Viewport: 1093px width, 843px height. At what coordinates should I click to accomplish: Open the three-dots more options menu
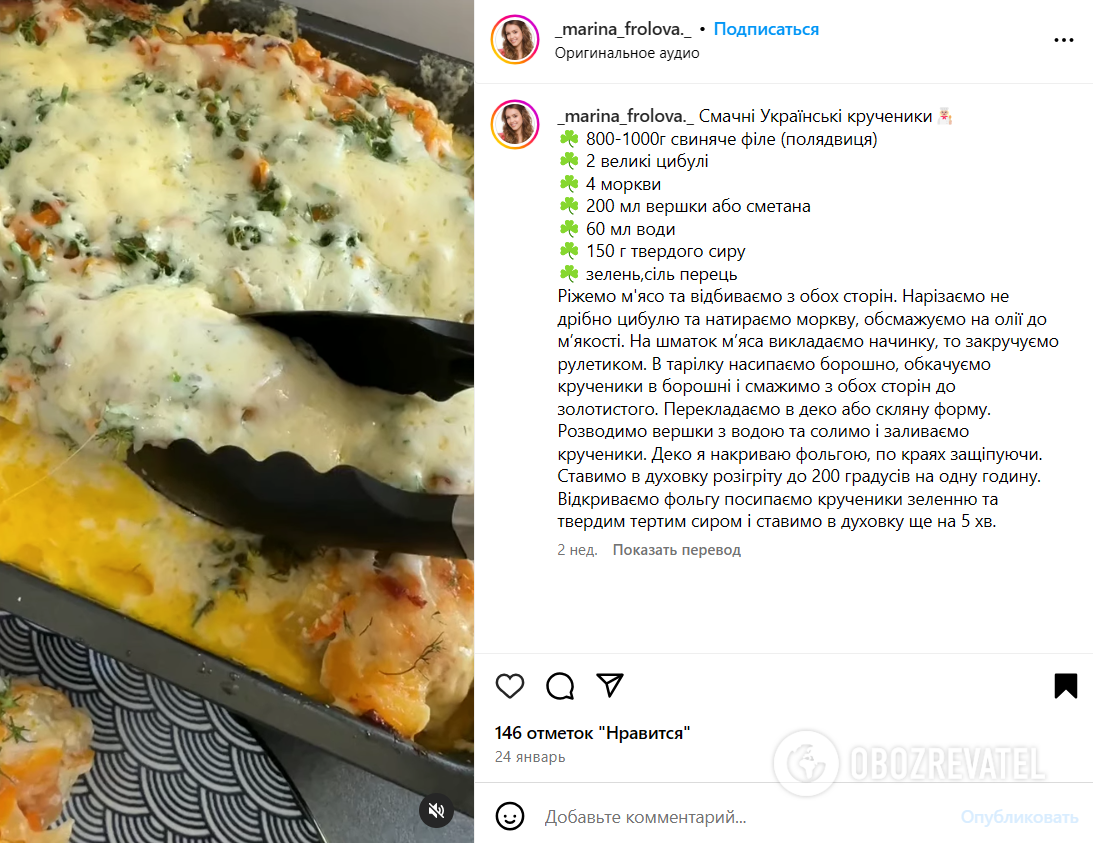click(1064, 40)
